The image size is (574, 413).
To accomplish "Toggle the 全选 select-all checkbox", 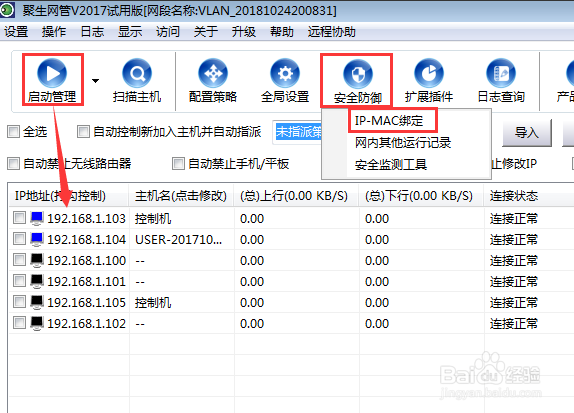I will tap(14, 131).
